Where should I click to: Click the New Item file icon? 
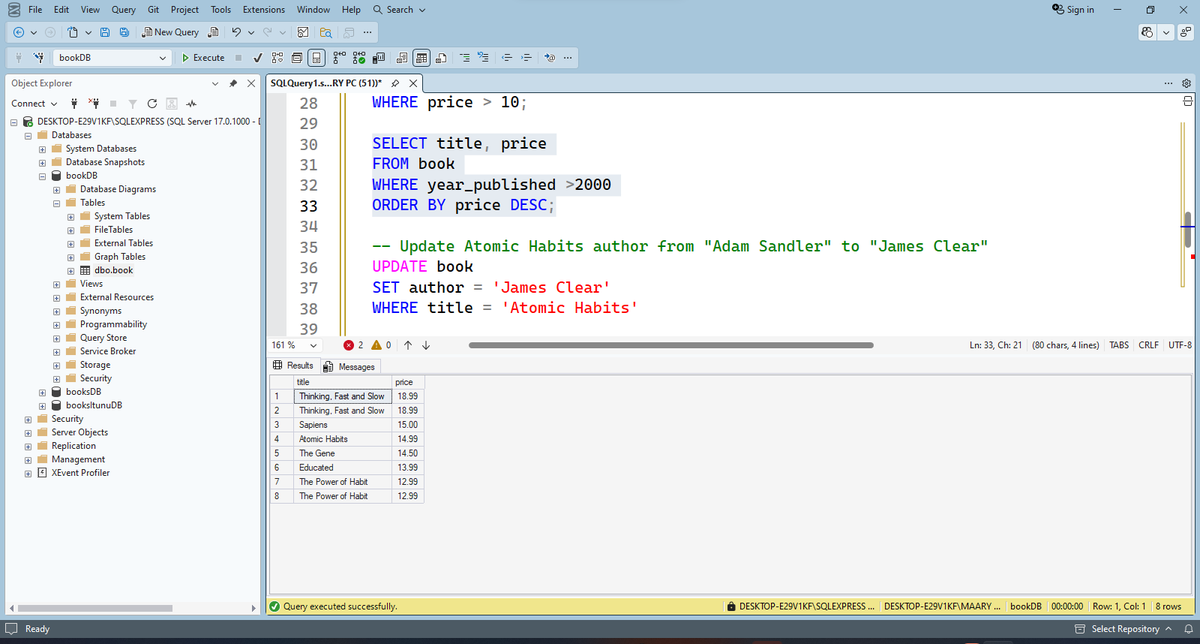[73, 32]
